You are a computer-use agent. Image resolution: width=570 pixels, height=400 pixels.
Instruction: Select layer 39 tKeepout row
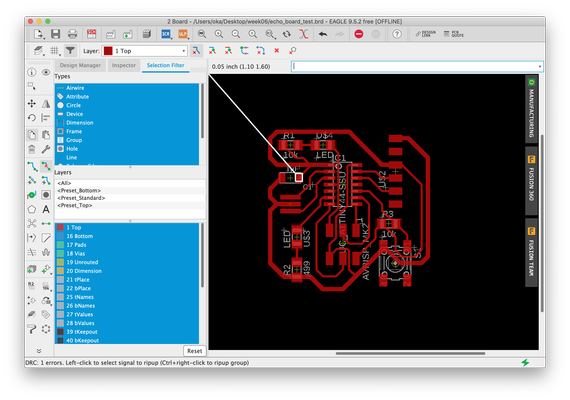click(x=127, y=332)
